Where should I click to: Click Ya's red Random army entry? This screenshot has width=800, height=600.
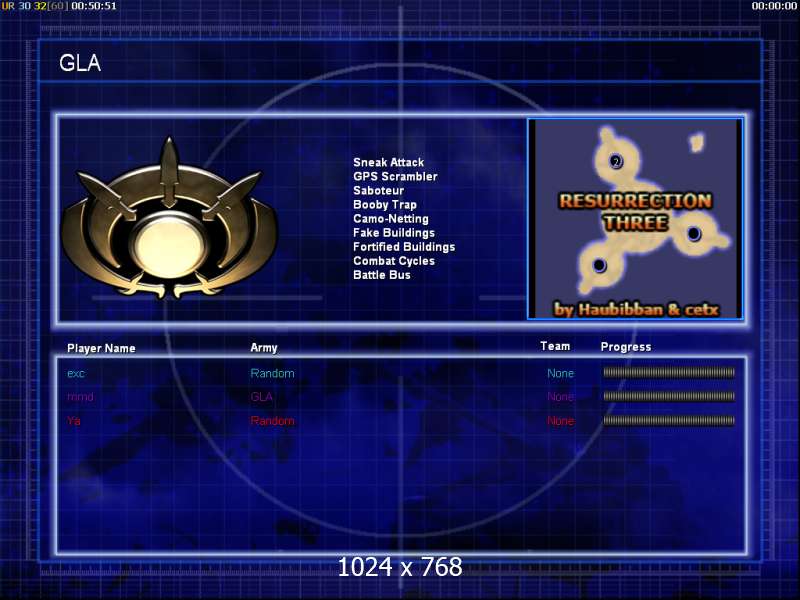(x=272, y=421)
